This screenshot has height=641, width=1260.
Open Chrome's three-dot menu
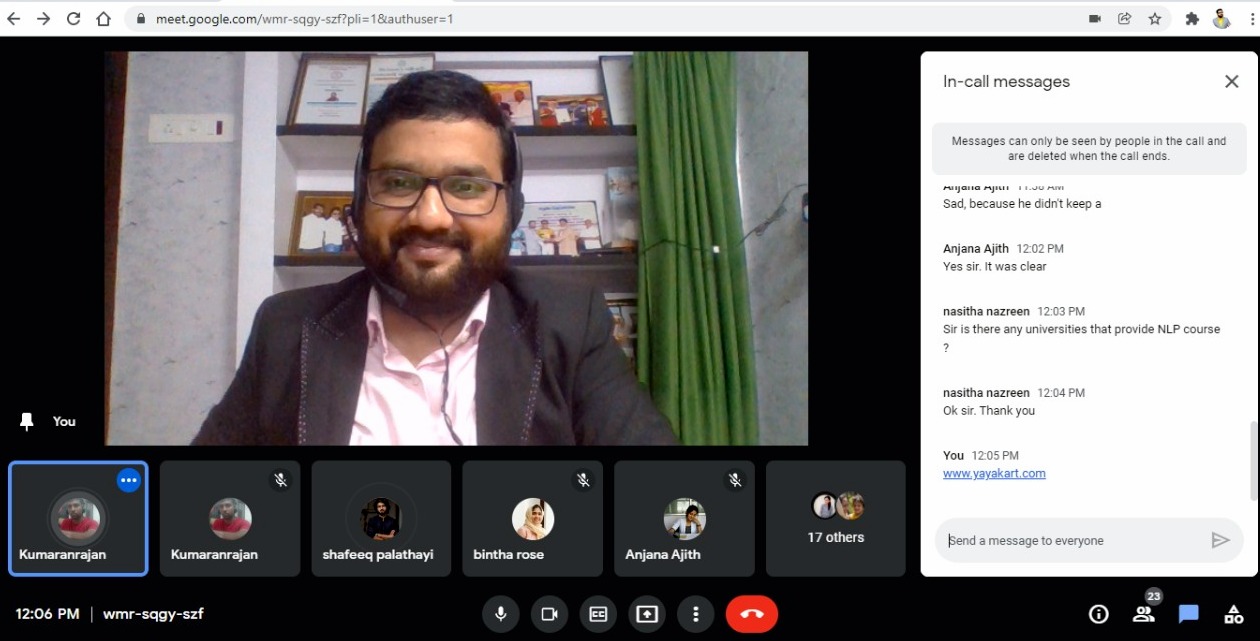pos(1251,18)
